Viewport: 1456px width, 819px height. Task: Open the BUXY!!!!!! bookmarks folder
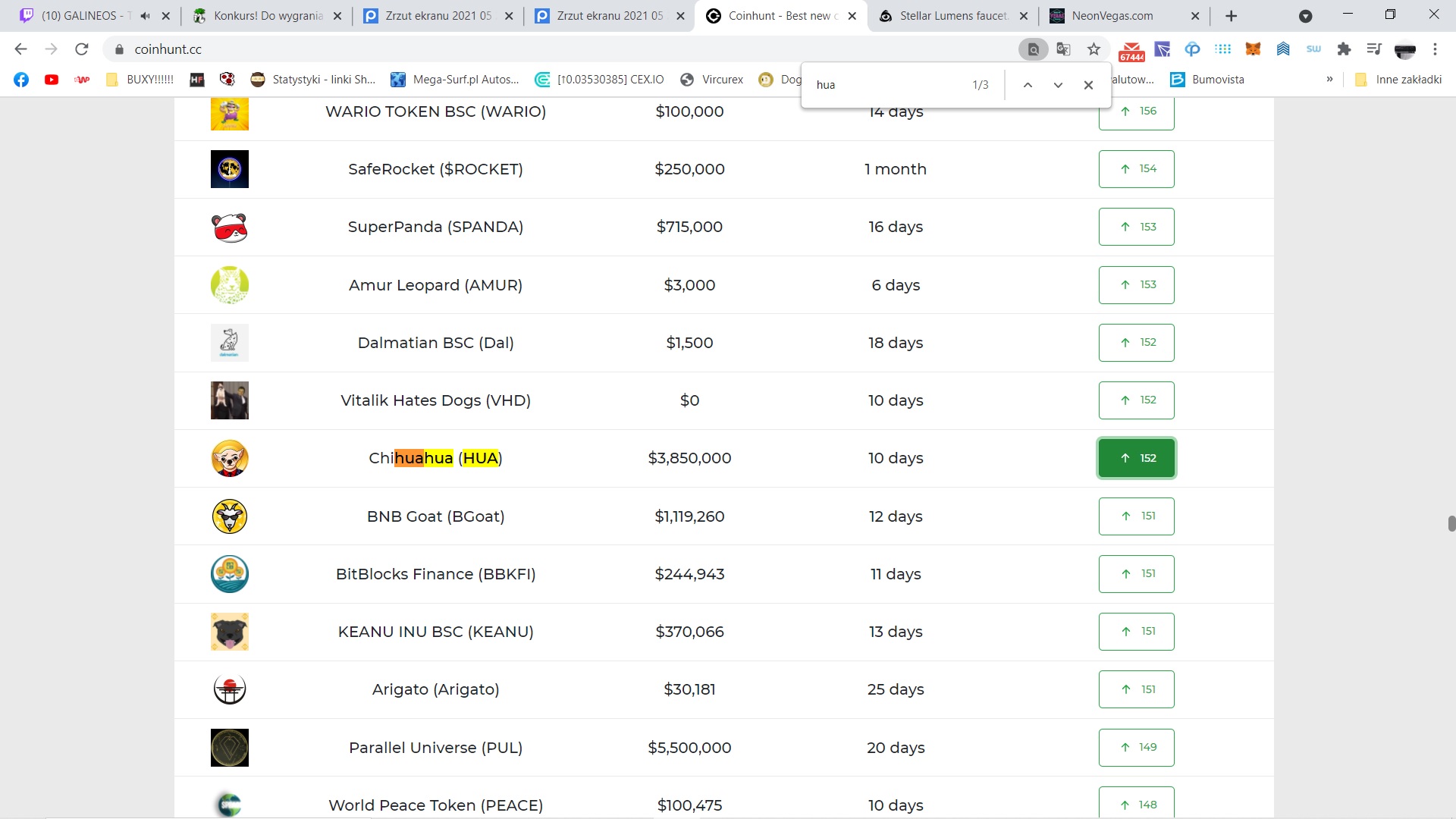(140, 80)
